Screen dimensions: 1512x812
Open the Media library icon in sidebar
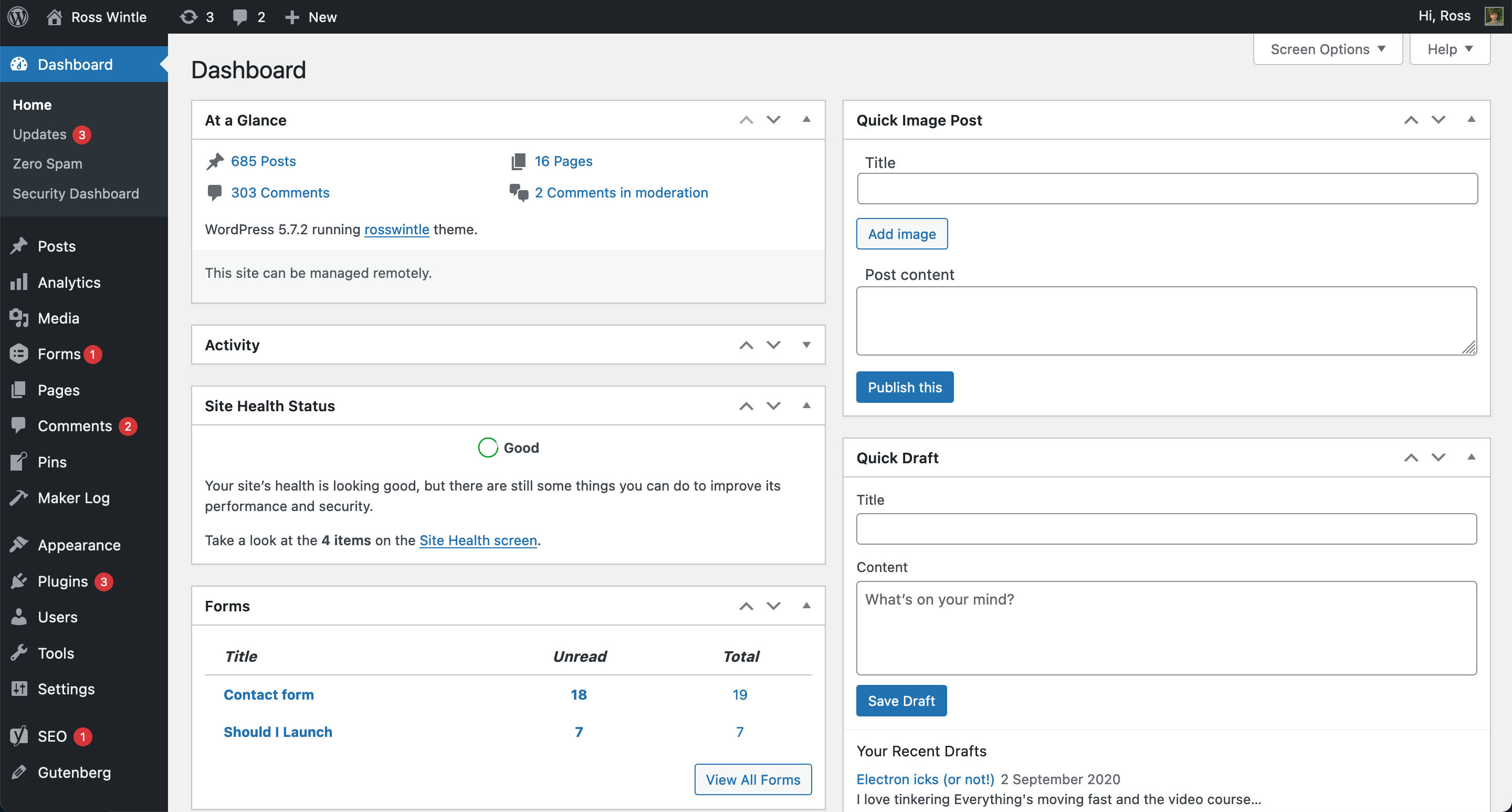coord(19,318)
